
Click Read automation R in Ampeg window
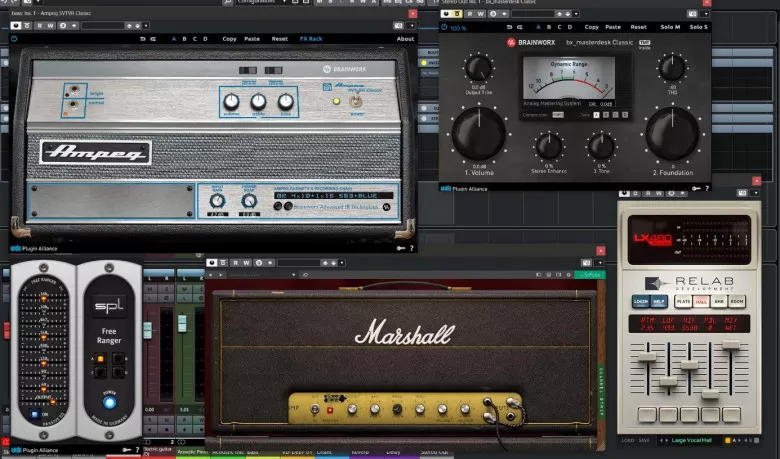click(39, 25)
